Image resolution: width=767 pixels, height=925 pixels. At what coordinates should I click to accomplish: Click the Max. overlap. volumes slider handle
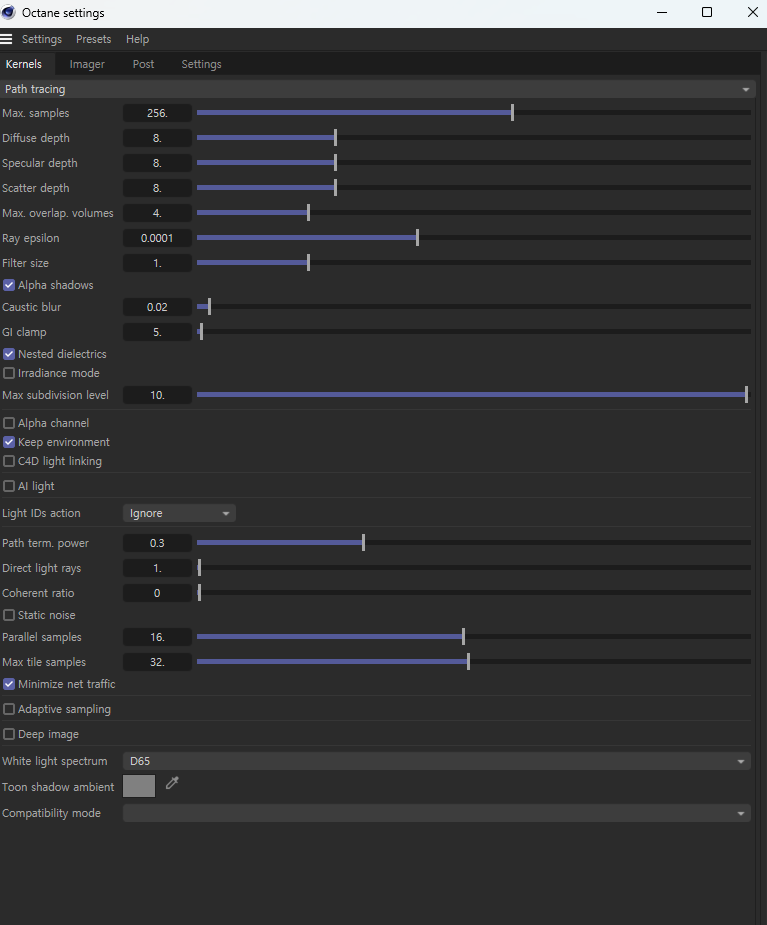click(x=308, y=212)
